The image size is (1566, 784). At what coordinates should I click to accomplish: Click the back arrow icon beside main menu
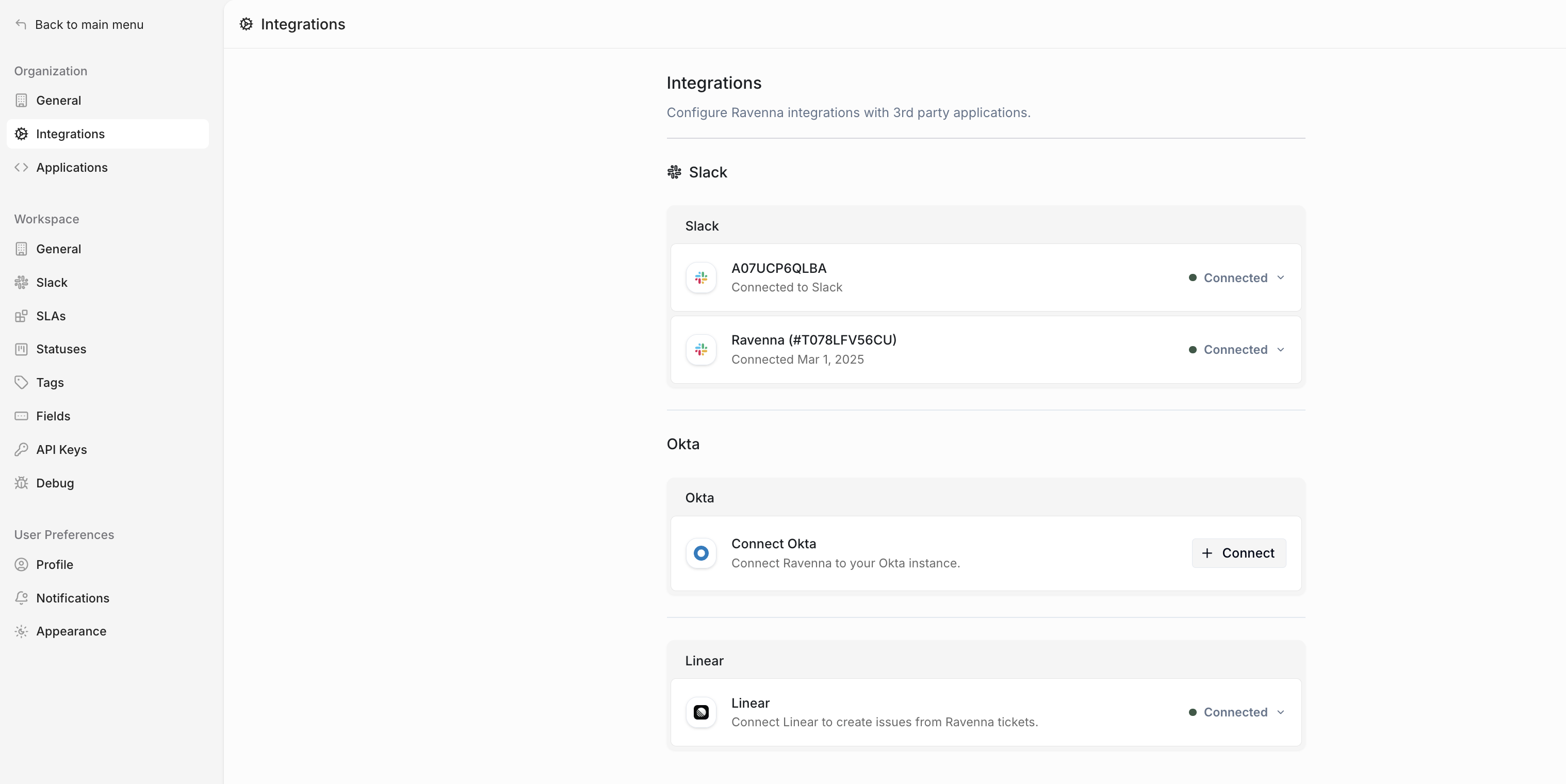click(21, 24)
